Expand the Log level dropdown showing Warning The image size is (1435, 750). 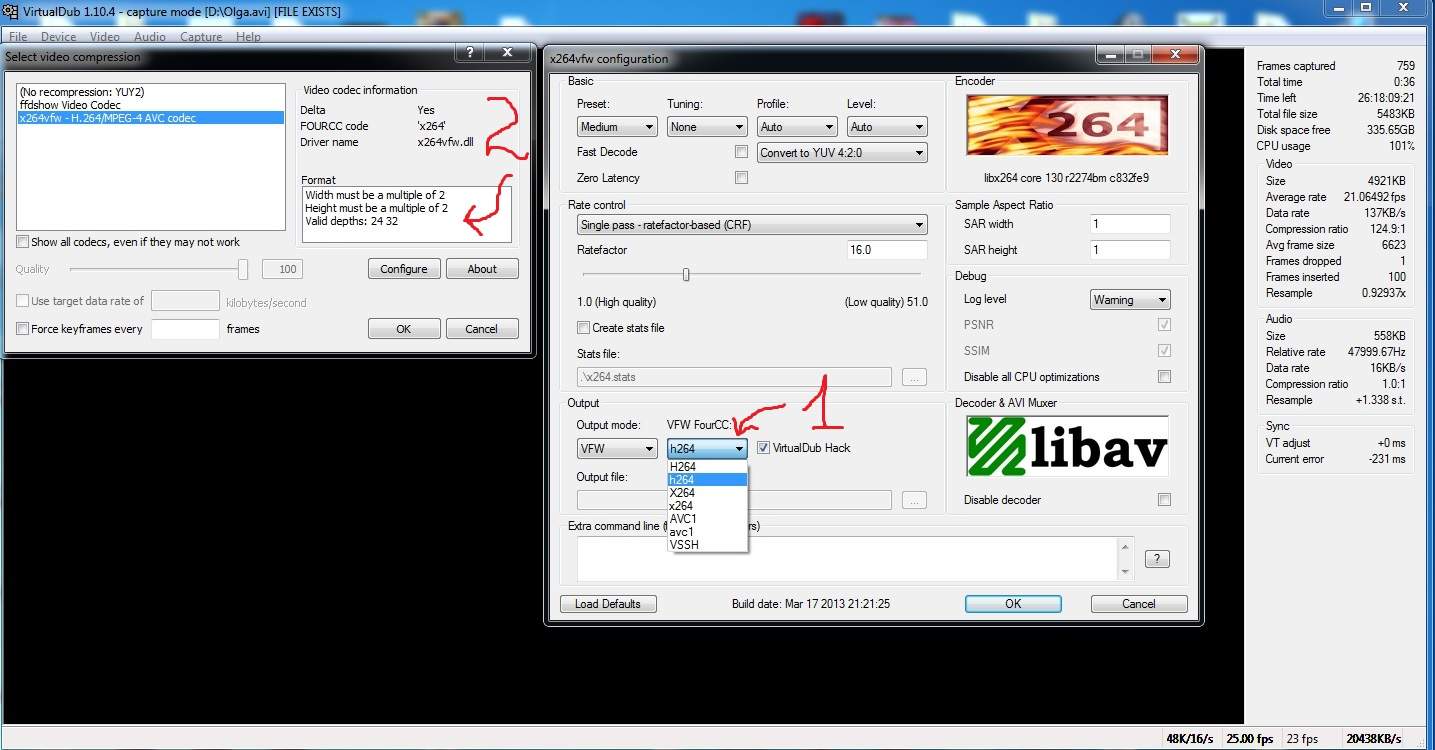coord(1130,300)
